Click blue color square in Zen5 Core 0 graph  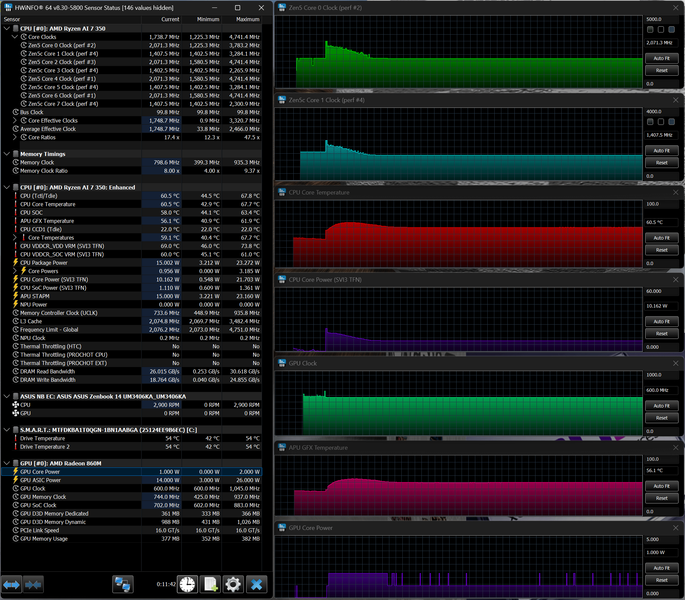671,29
